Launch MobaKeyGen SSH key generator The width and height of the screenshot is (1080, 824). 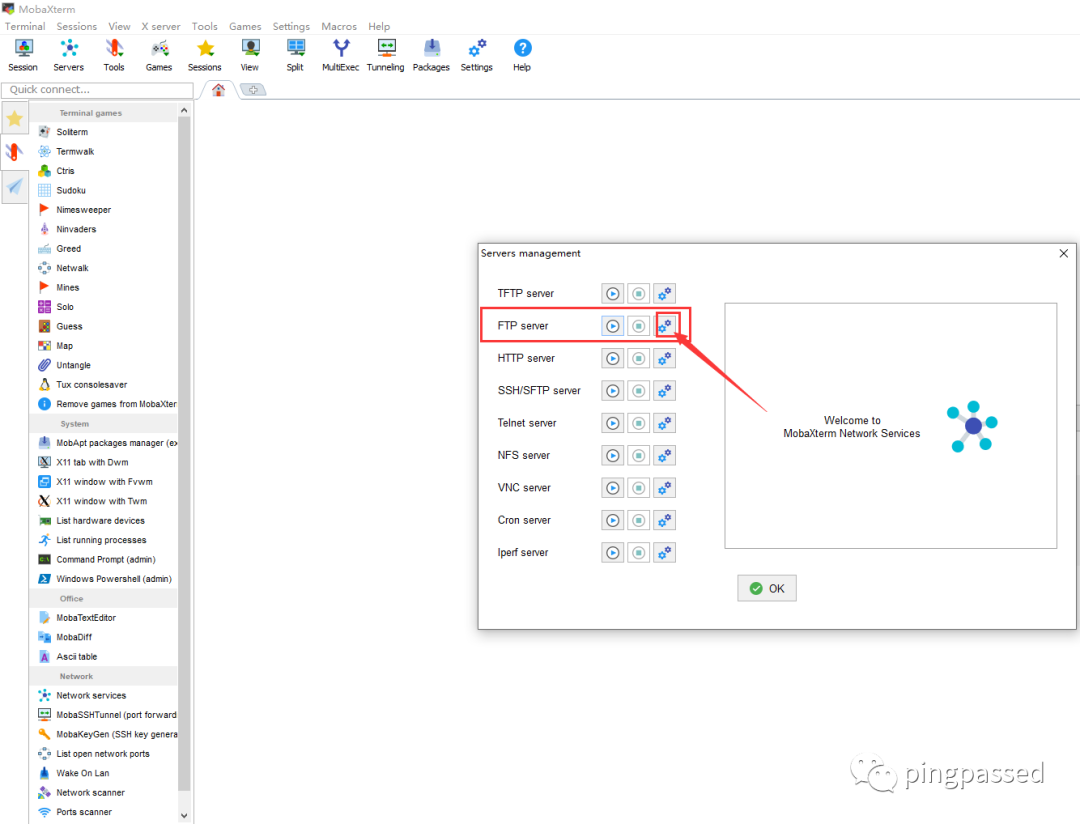point(107,734)
